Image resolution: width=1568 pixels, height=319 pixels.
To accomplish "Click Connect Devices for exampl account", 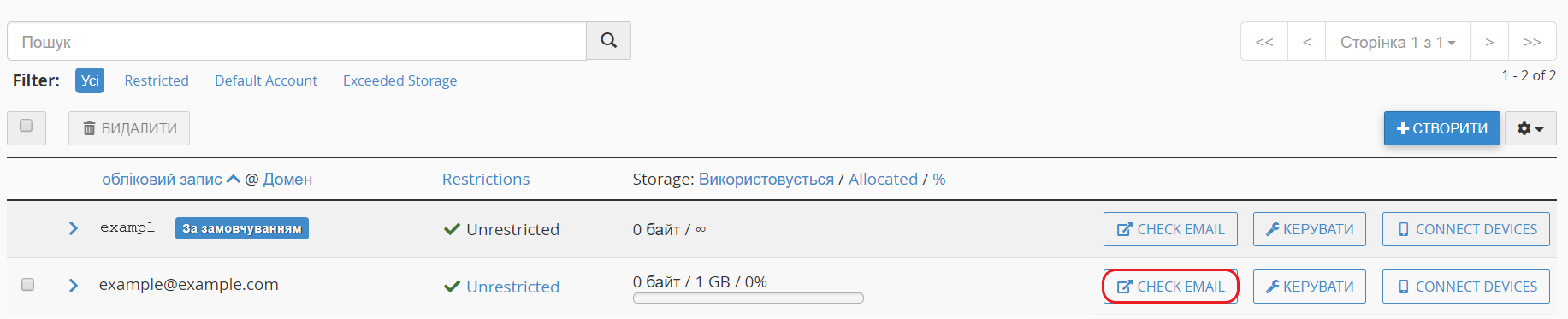I will click(1466, 229).
